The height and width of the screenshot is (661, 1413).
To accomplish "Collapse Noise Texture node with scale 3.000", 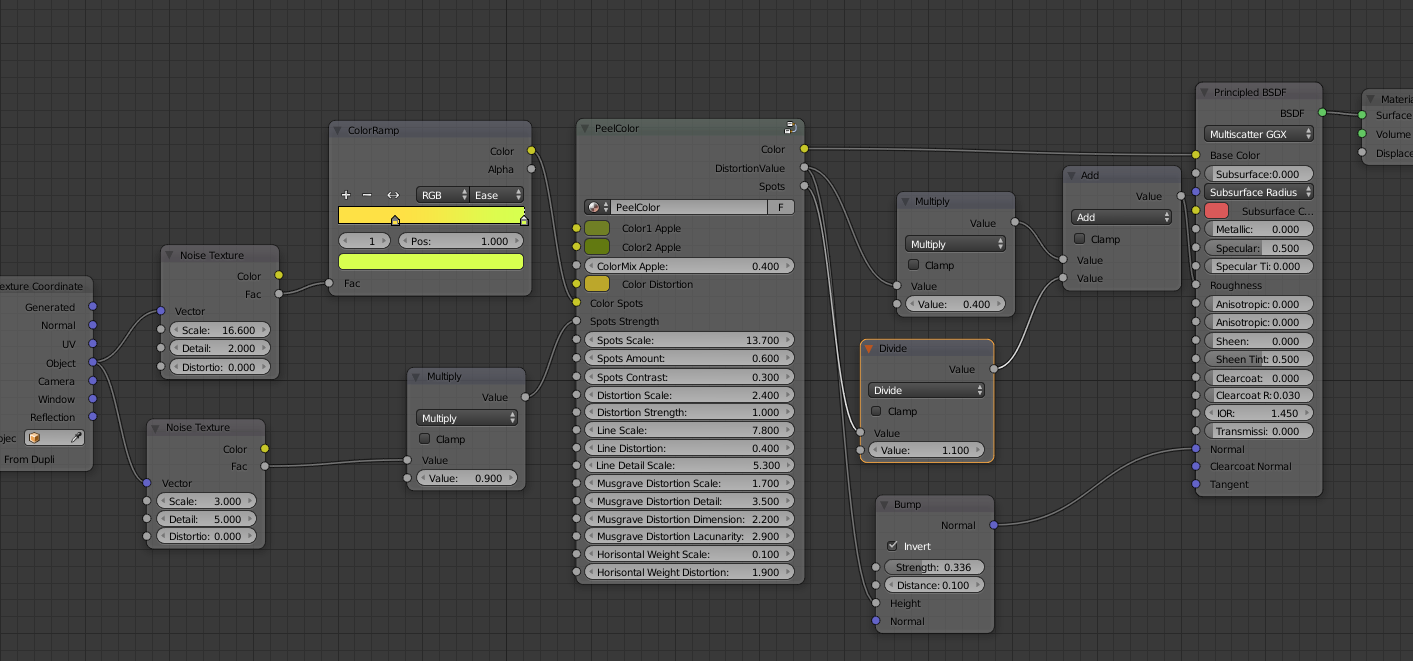I will pyautogui.click(x=156, y=427).
